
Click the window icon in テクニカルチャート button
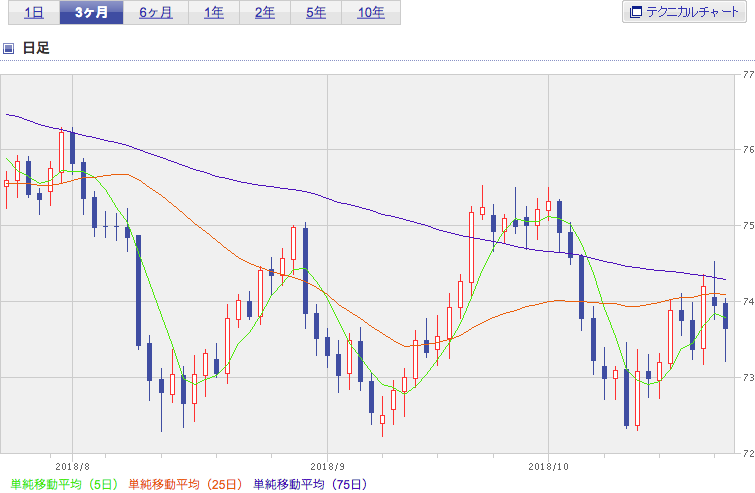pos(636,12)
